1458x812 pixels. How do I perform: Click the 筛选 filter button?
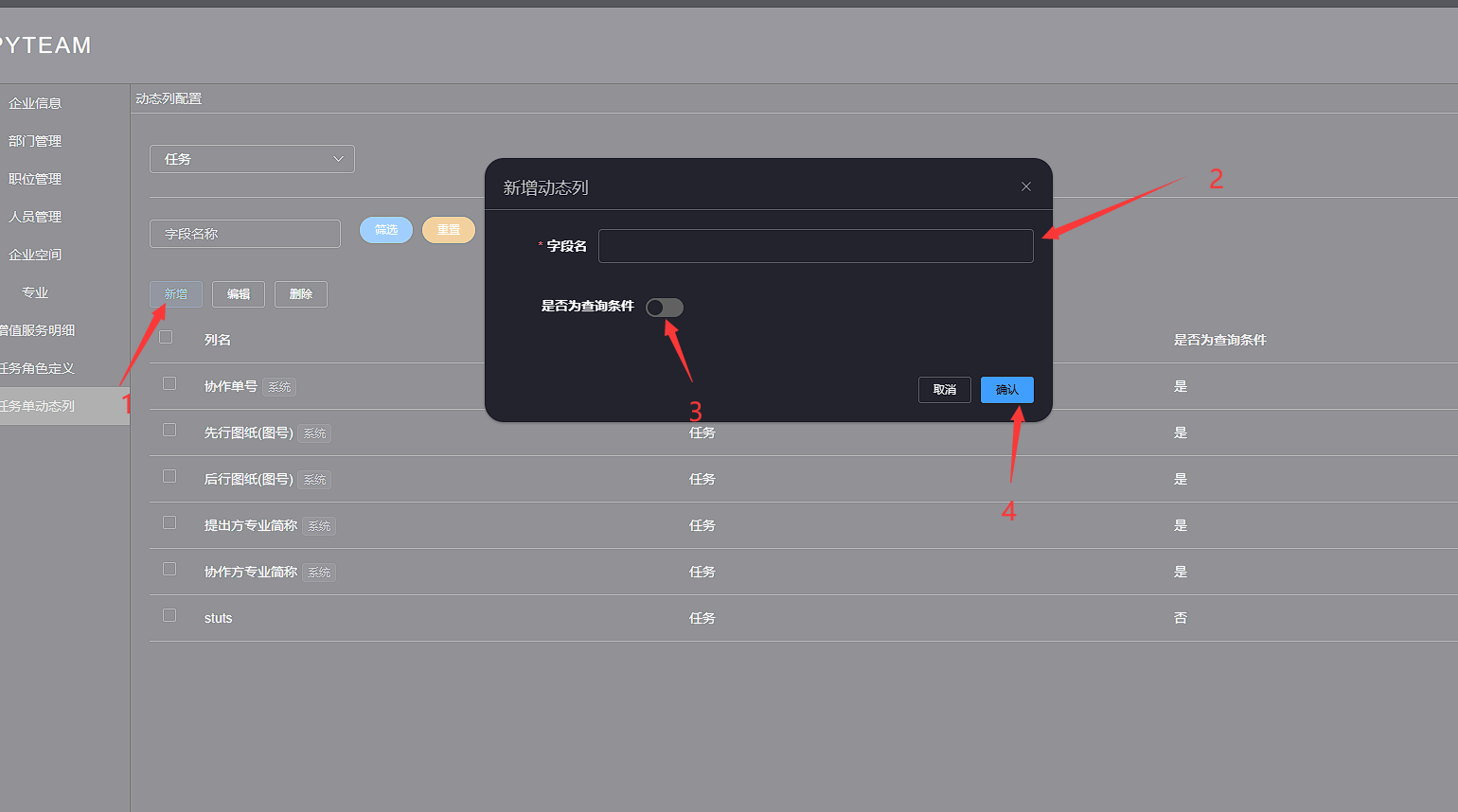386,230
